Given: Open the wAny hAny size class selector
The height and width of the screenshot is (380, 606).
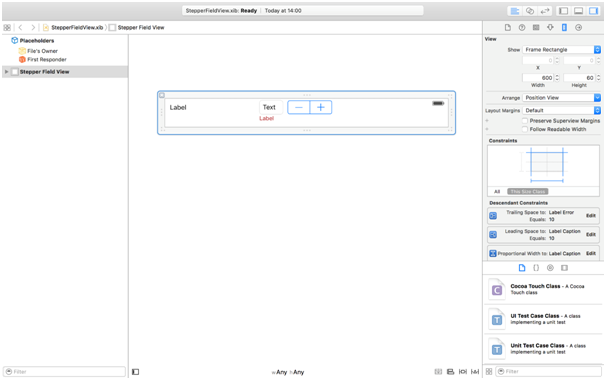Looking at the screenshot, I should click(288, 372).
